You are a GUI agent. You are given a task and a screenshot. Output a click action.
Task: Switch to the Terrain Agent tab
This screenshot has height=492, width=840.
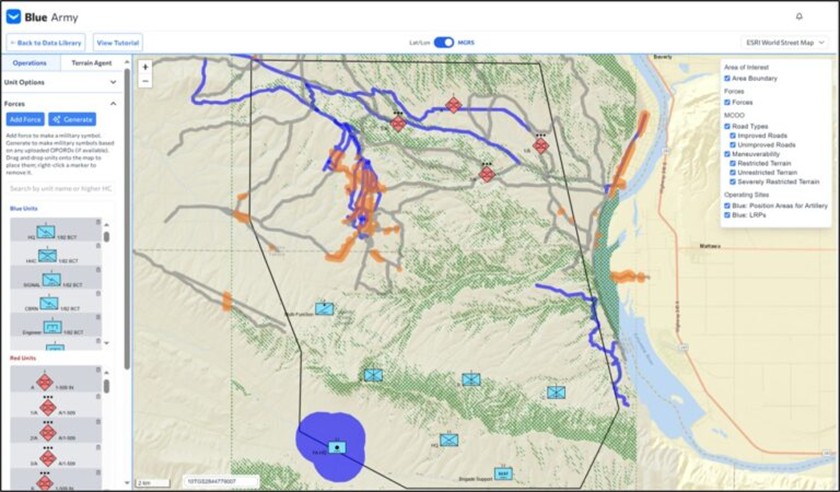(x=91, y=63)
